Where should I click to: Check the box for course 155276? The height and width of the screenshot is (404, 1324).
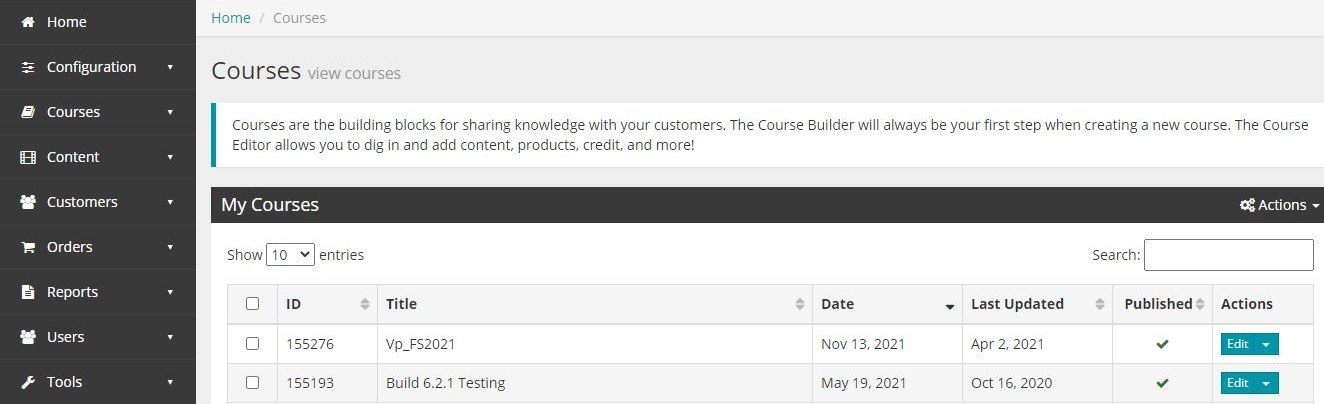[252, 343]
